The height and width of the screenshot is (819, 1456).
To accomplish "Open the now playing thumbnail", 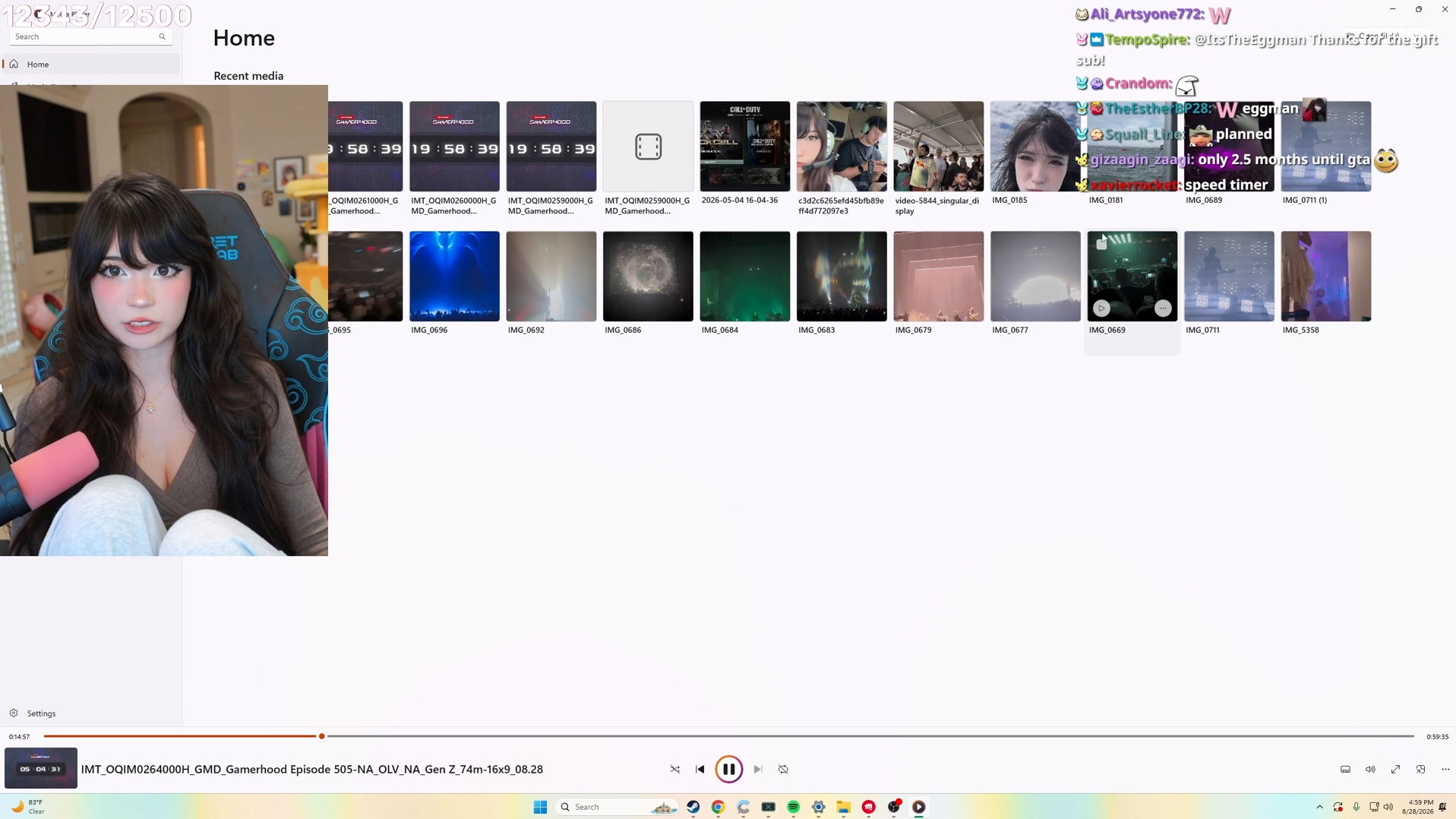I will (x=41, y=768).
